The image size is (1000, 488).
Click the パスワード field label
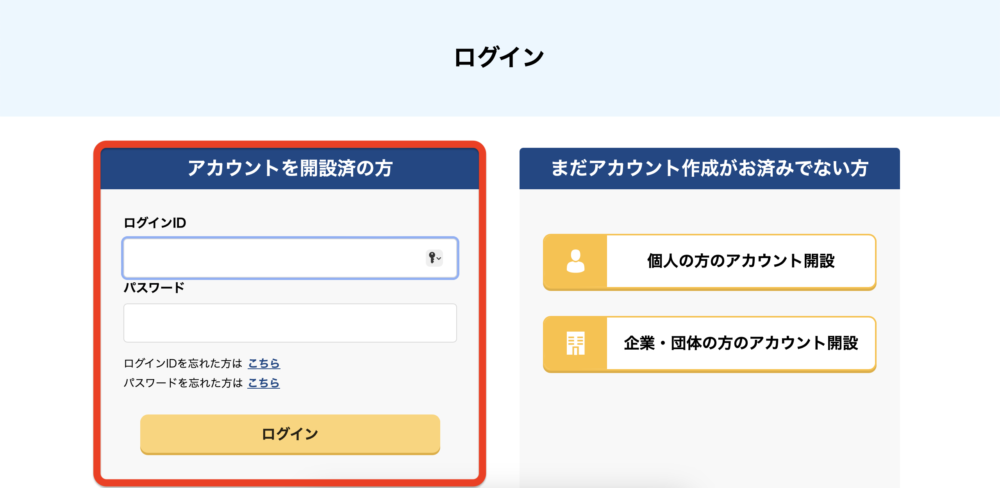click(x=154, y=288)
